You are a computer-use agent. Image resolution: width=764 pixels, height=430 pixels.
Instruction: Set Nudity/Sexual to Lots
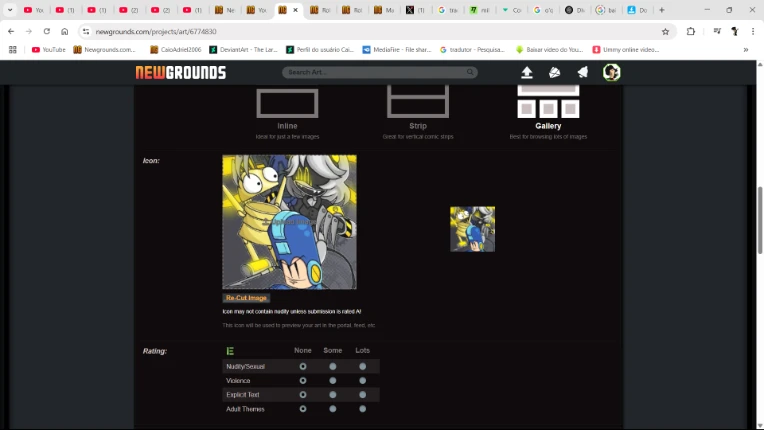(x=363, y=366)
